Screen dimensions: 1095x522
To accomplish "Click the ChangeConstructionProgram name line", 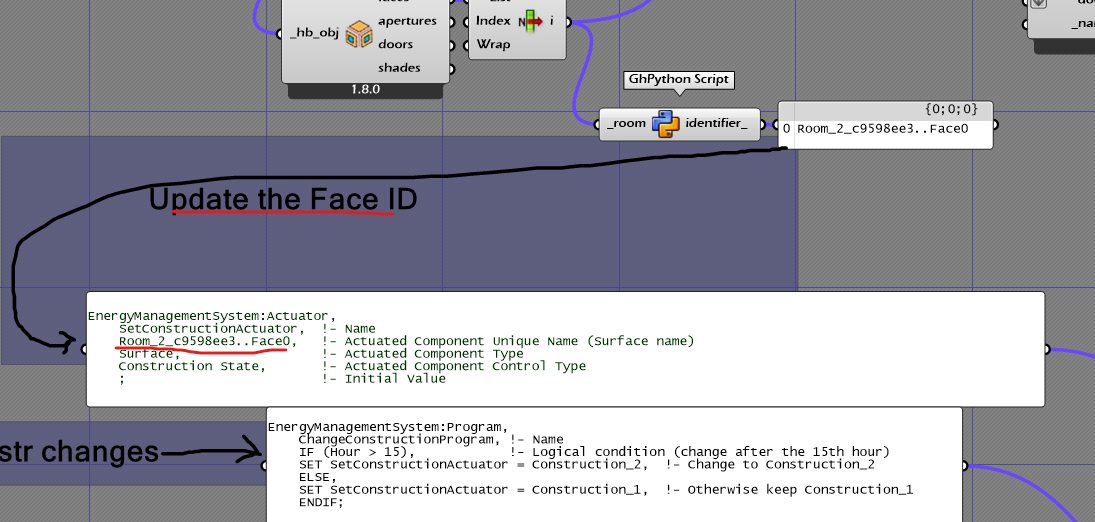I will point(431,440).
